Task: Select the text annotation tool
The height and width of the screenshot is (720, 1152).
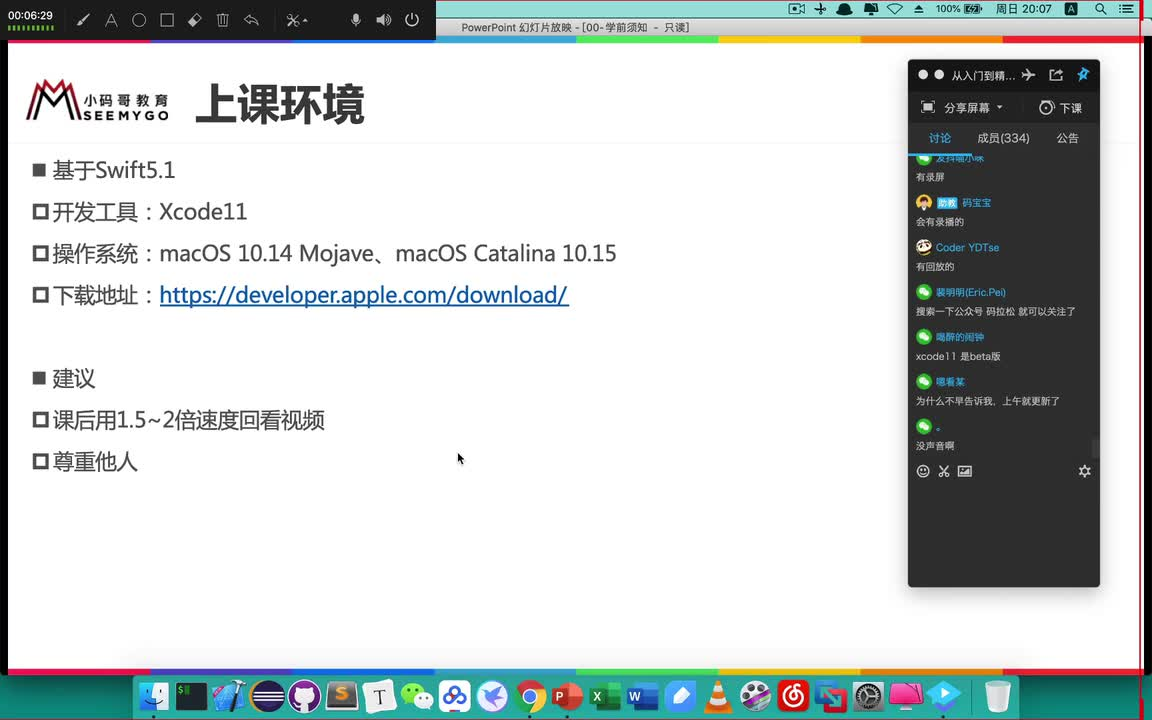Action: pos(111,20)
